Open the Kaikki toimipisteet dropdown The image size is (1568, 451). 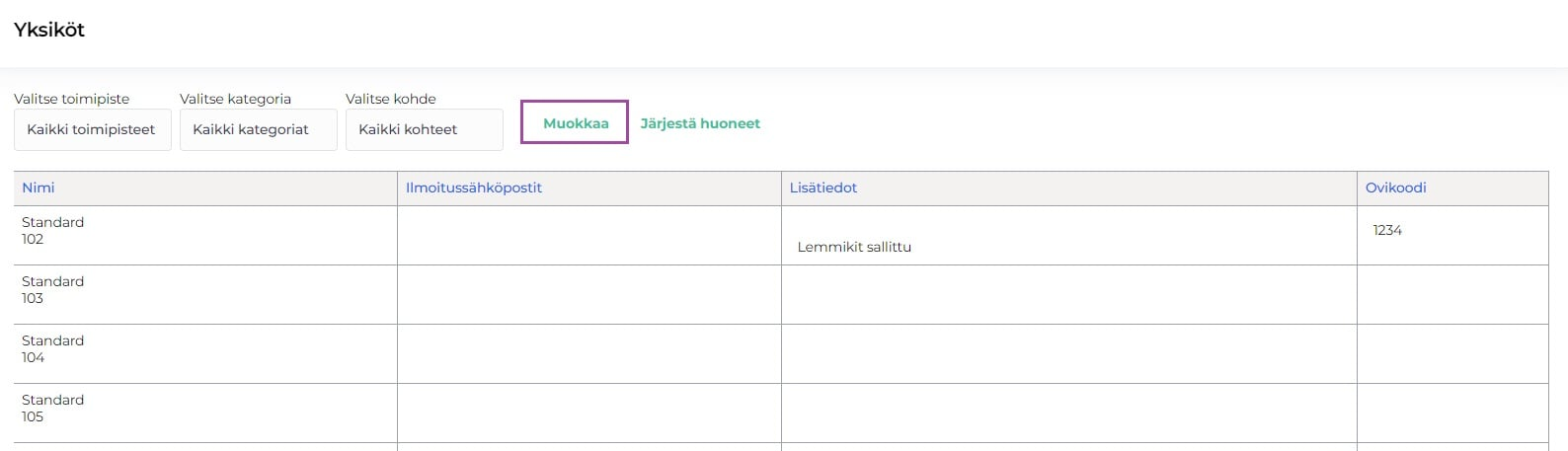[x=92, y=129]
